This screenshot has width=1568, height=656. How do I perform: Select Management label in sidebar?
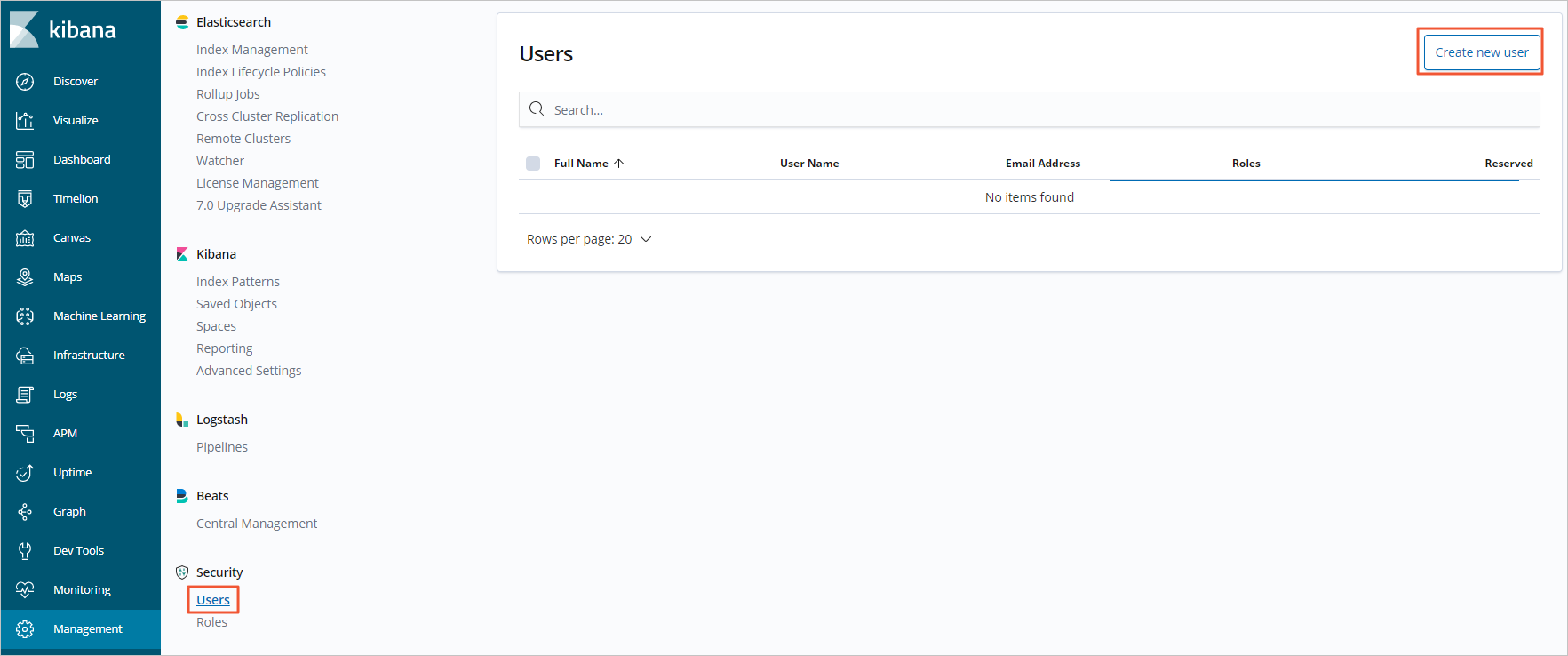click(88, 629)
